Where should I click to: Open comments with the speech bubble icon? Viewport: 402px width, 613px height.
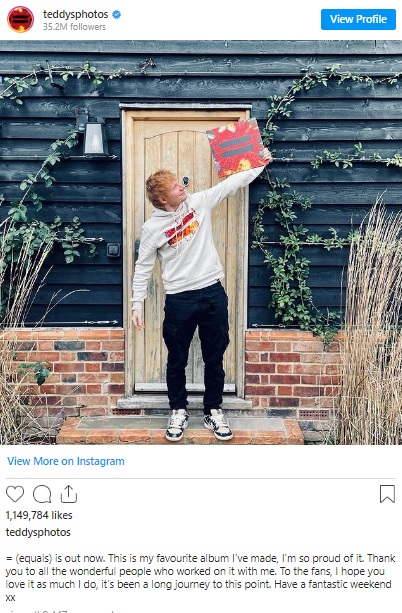pyautogui.click(x=42, y=494)
